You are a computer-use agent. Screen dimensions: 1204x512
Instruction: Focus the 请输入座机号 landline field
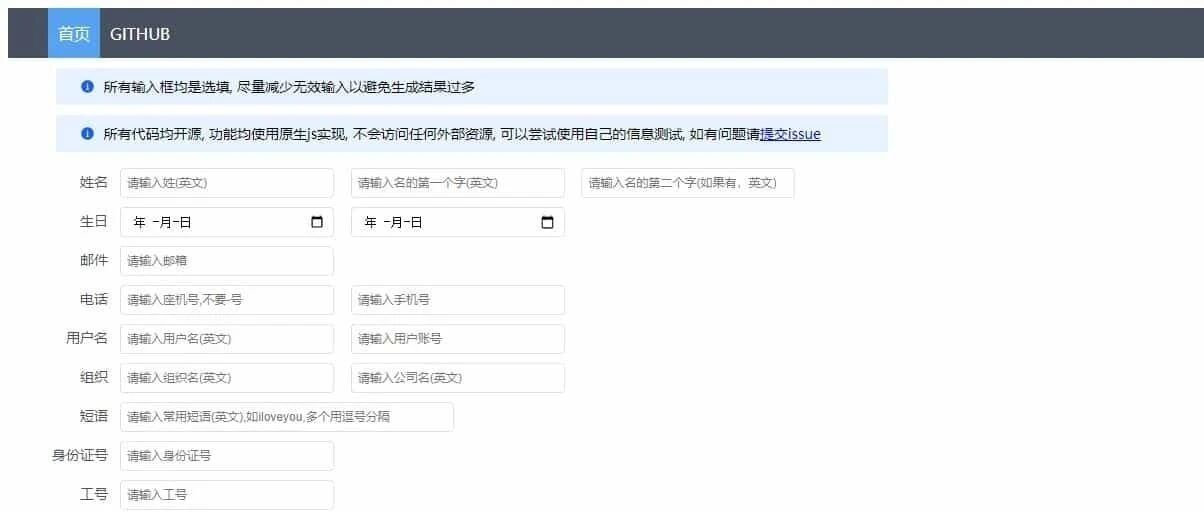click(x=227, y=300)
